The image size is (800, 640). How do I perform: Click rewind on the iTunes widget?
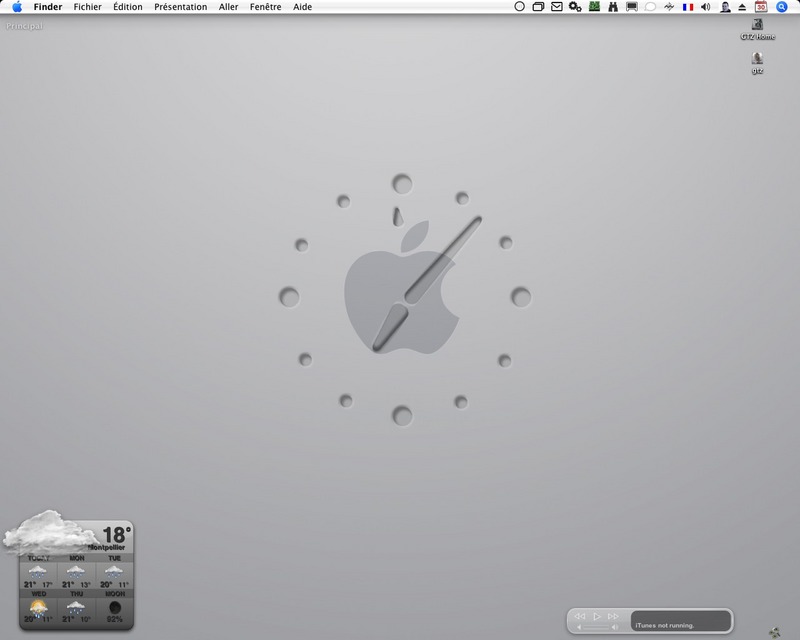pyautogui.click(x=580, y=616)
